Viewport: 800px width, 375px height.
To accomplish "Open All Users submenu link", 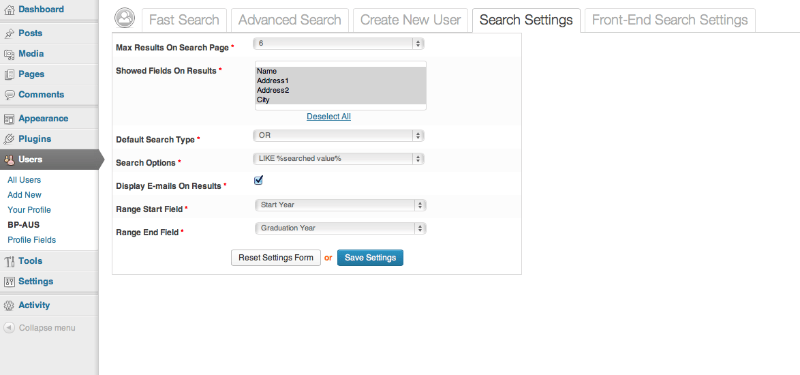I will [24, 180].
